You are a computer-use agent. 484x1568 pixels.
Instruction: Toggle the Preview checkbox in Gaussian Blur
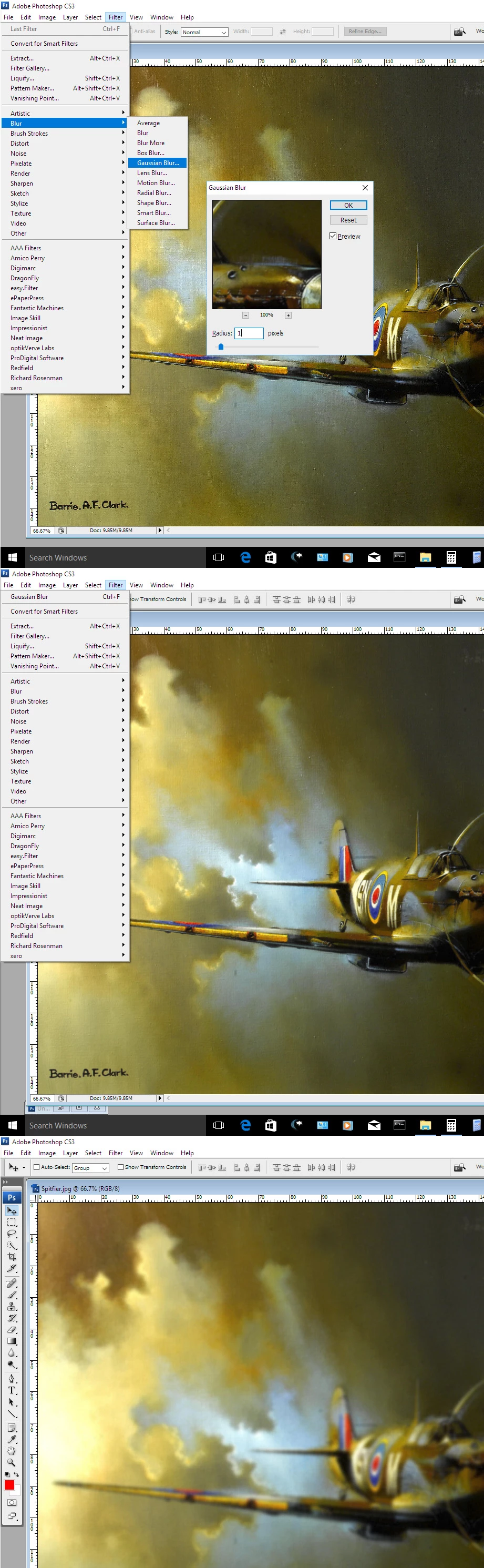pyautogui.click(x=333, y=236)
